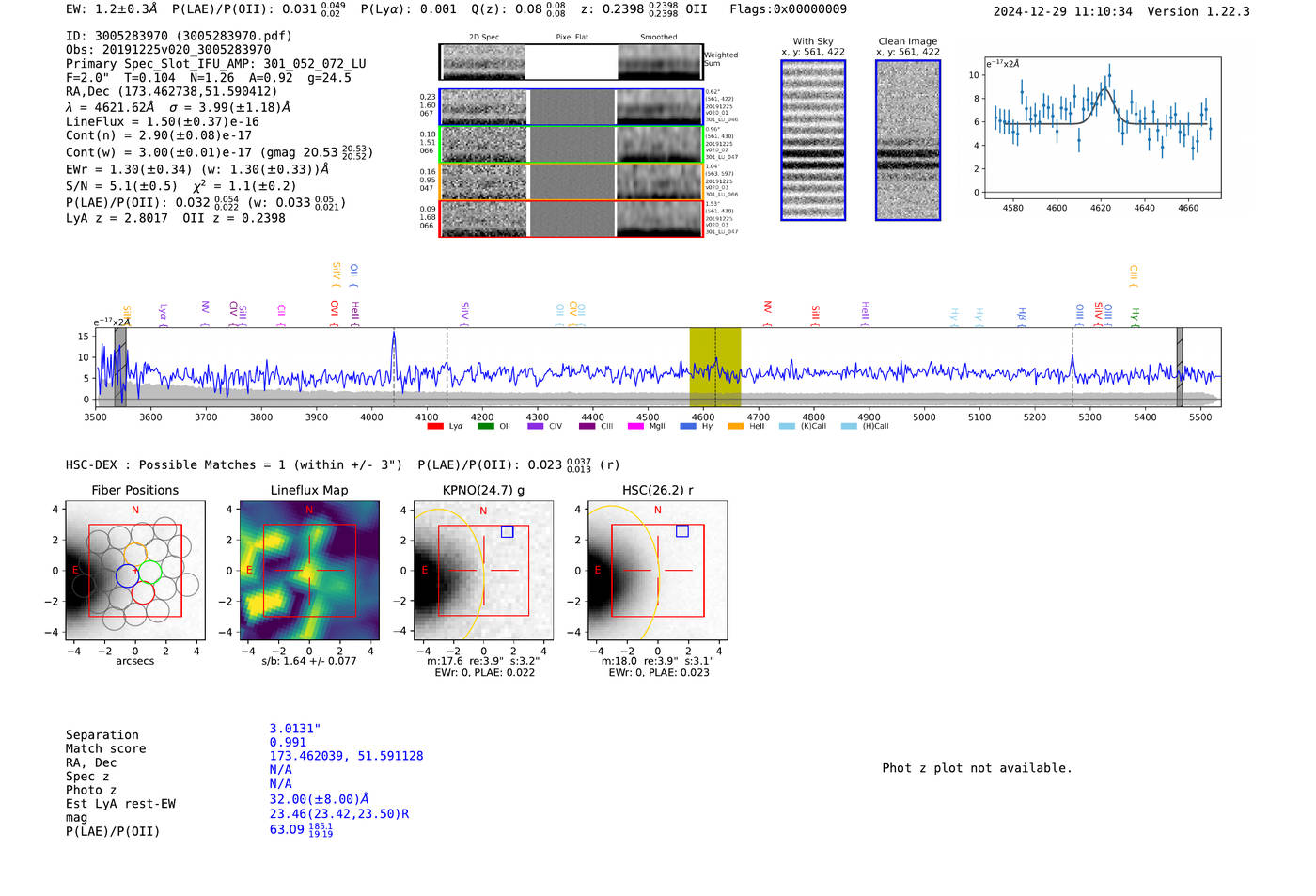Click the 'LineFlux = 1.50(±0.37)e-16' line
Viewport: 1316px width, 896px height.
pos(163,121)
